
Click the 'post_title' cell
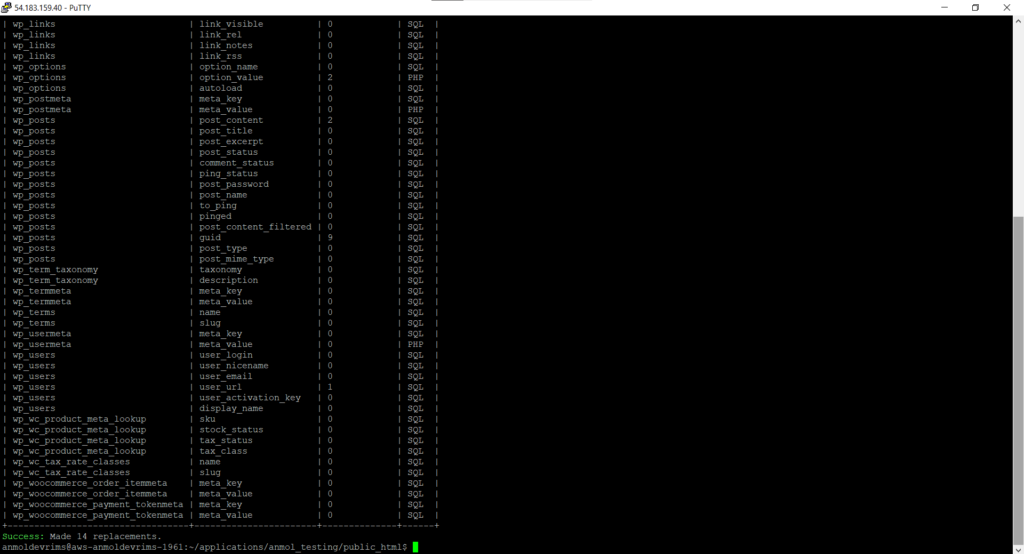pos(226,131)
